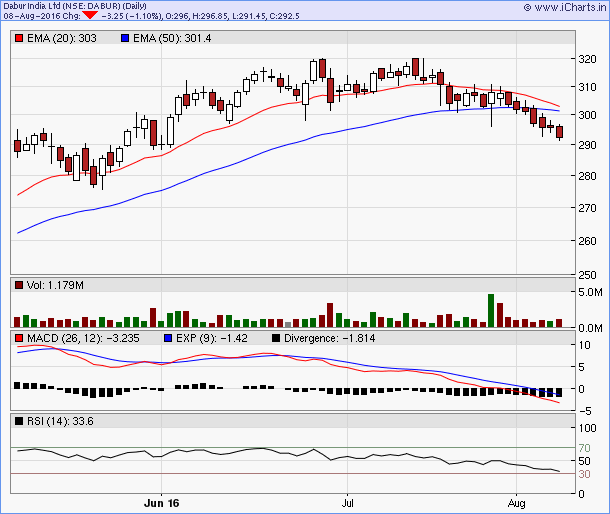Click the Aug date axis label
610x514 pixels.
click(516, 503)
